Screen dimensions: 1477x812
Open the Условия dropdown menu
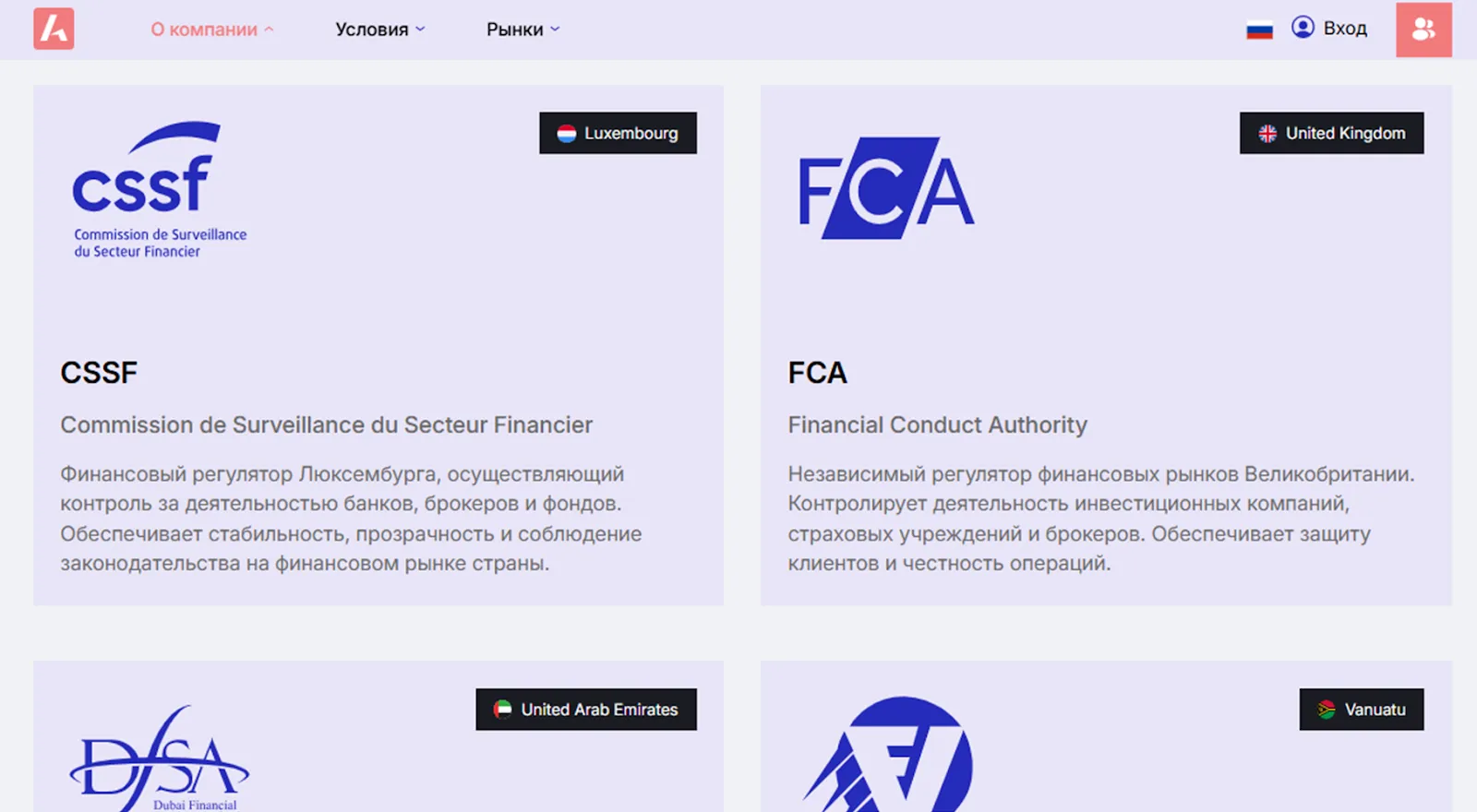click(380, 30)
